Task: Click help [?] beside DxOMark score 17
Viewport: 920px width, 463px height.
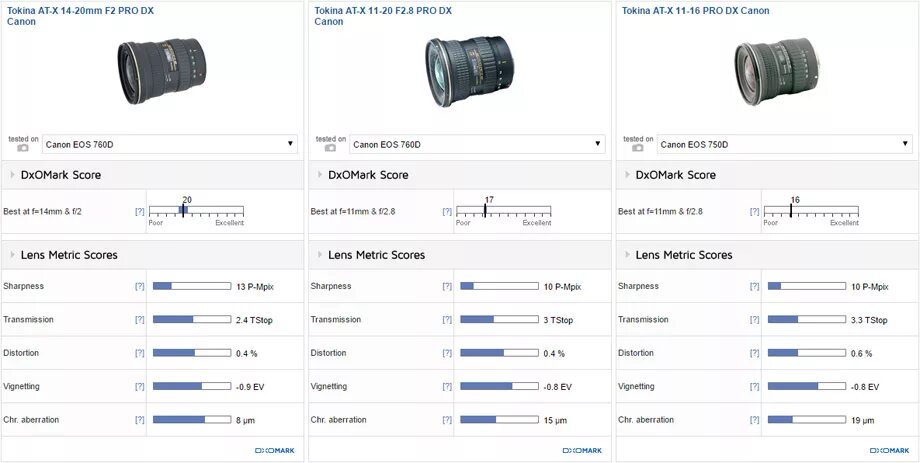Action: pos(447,212)
